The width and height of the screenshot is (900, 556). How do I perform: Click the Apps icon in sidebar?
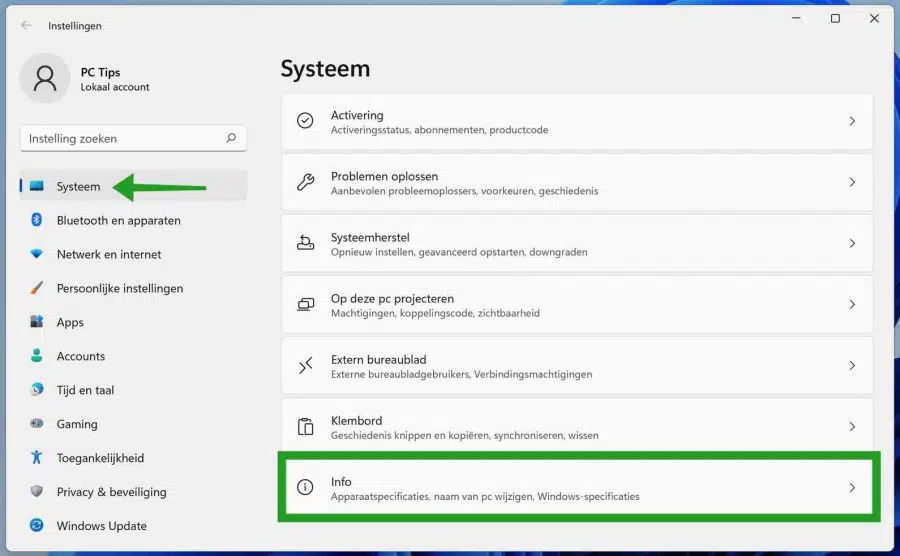pos(37,321)
